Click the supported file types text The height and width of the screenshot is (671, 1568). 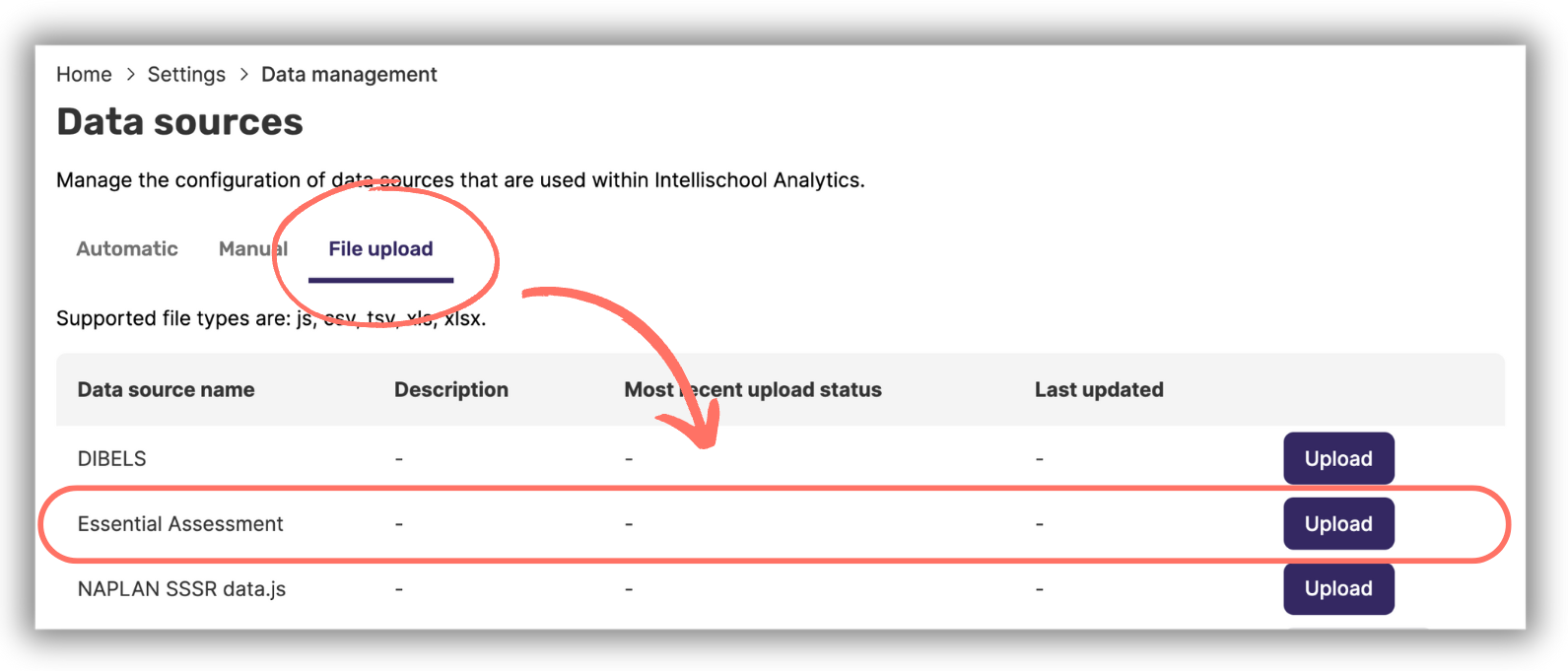pyautogui.click(x=271, y=317)
